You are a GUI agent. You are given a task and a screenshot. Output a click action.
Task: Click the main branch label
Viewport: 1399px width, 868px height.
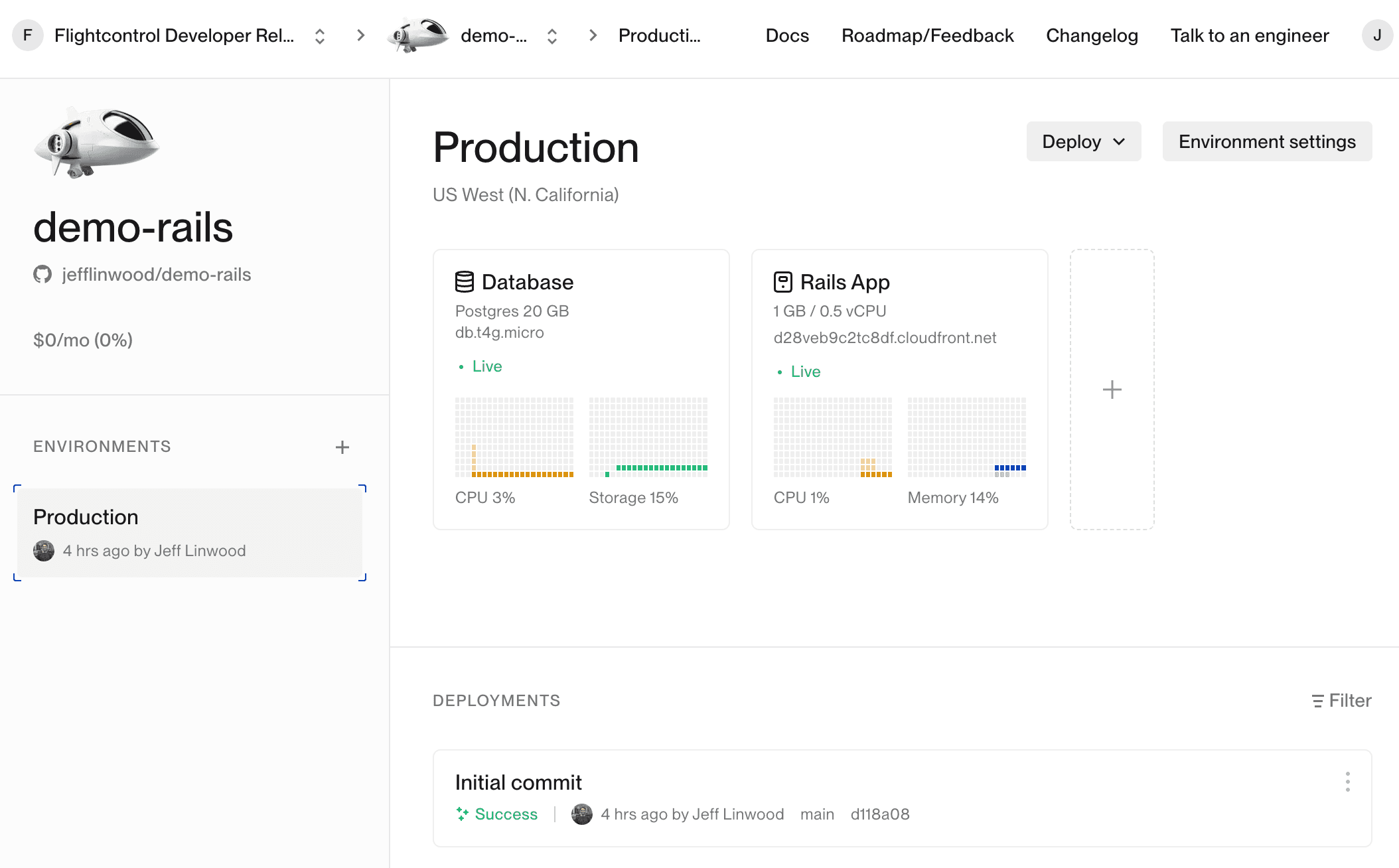817,814
